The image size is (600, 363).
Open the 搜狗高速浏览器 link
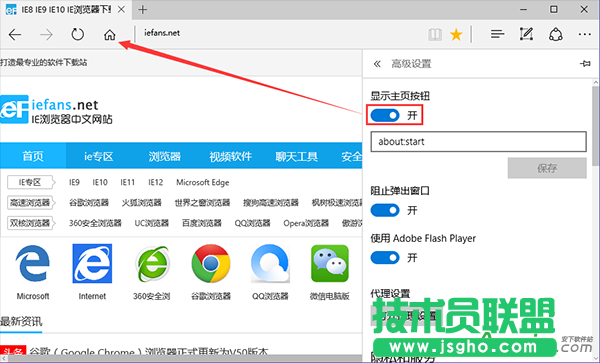pos(271,203)
